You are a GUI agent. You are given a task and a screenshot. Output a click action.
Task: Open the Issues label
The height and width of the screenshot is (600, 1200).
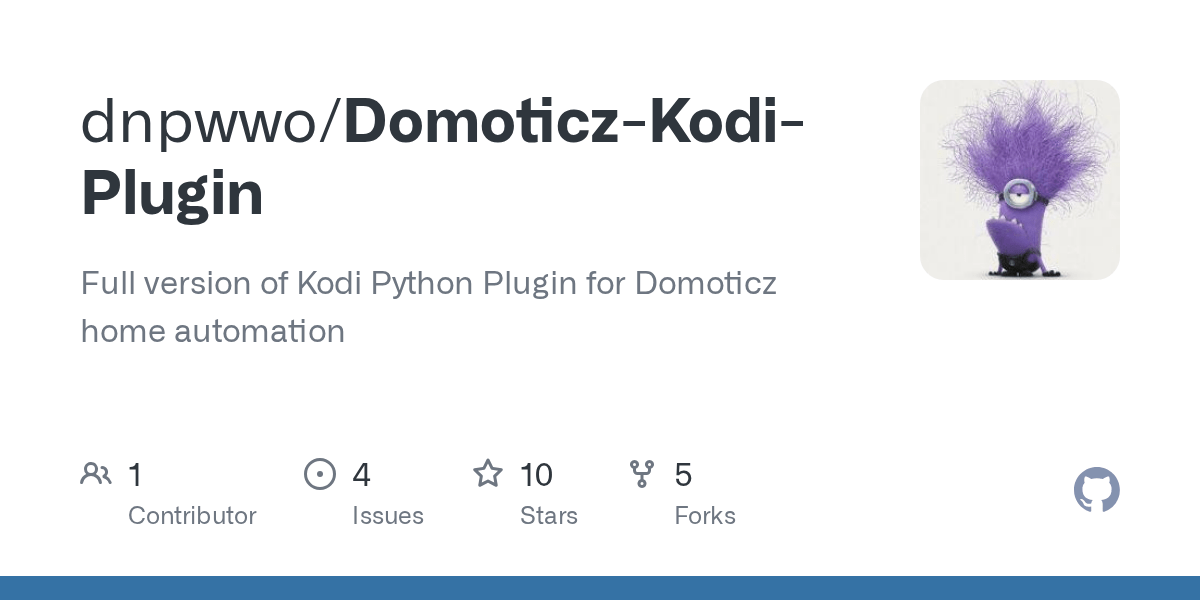tap(388, 516)
